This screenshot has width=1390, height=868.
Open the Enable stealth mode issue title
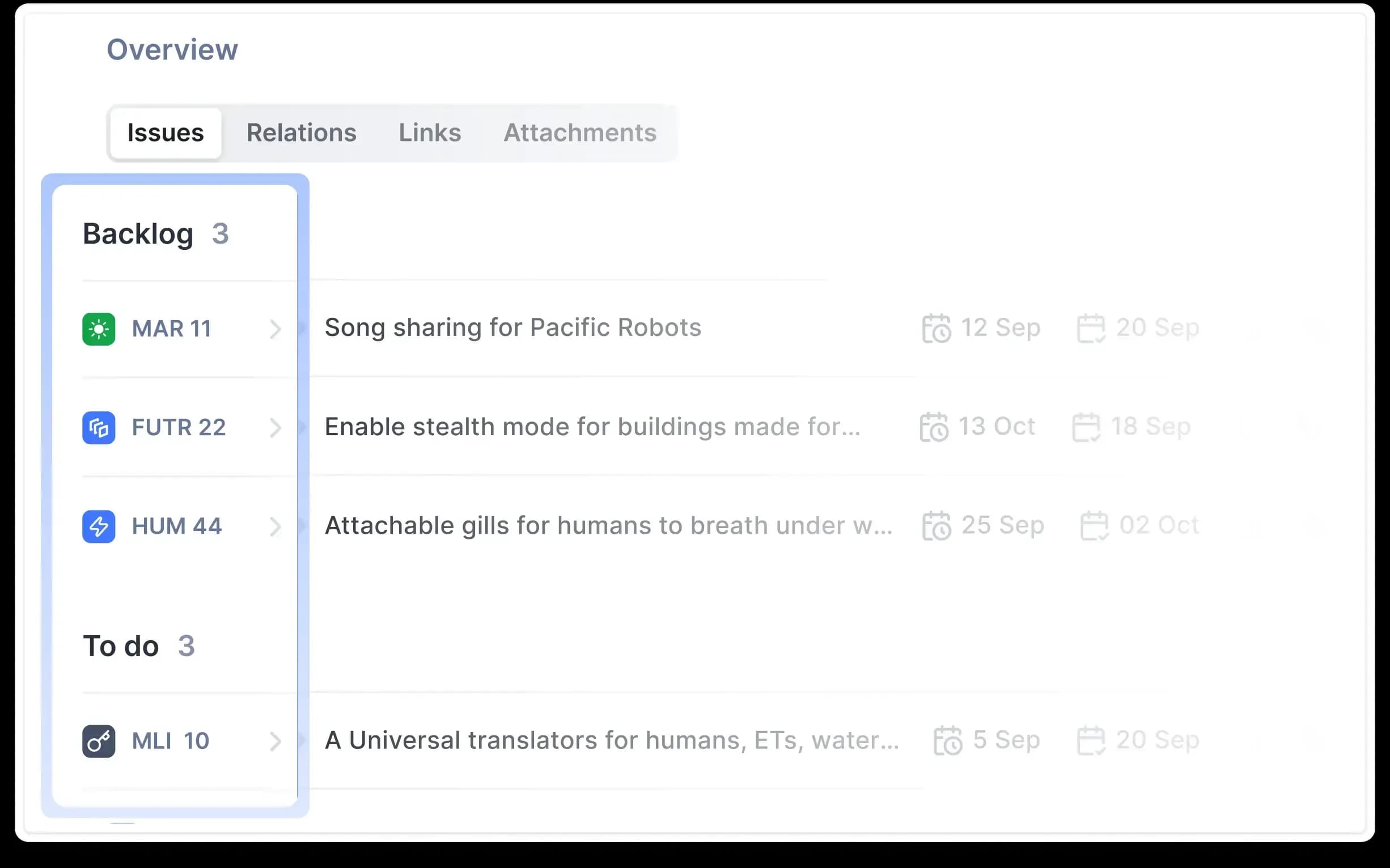coord(592,427)
